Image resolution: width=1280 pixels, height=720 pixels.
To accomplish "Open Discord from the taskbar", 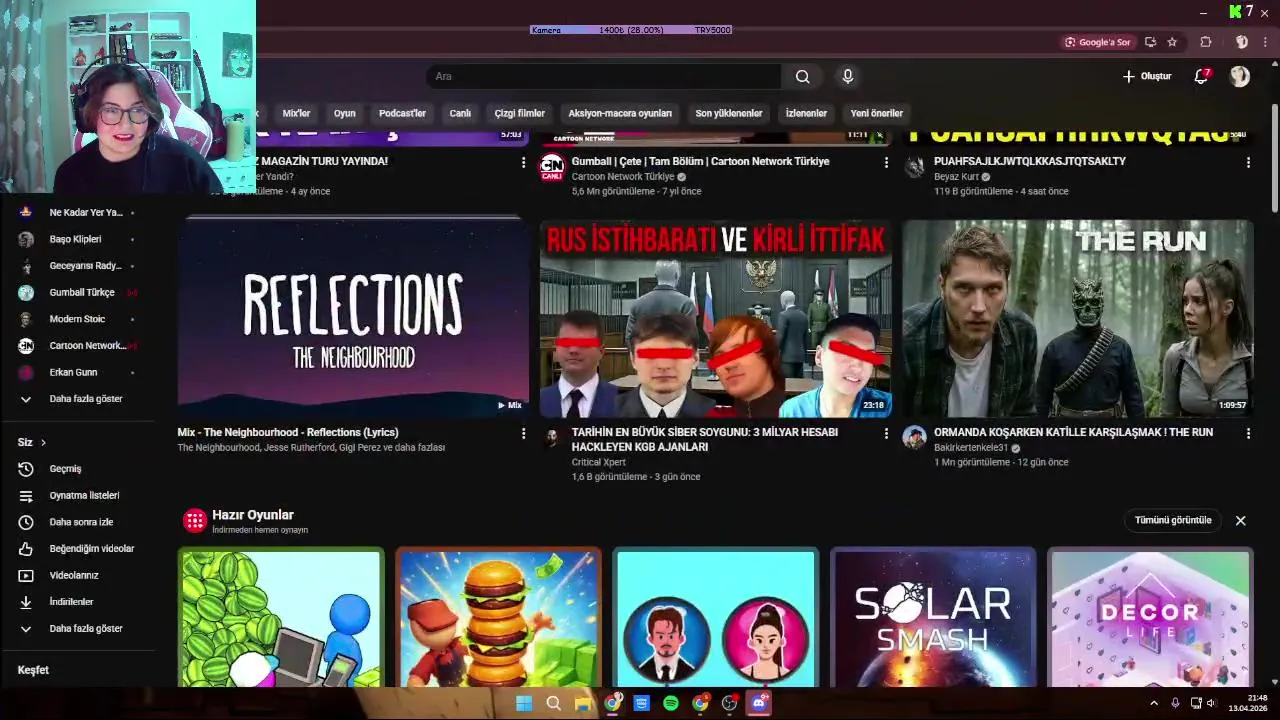I will (x=759, y=703).
